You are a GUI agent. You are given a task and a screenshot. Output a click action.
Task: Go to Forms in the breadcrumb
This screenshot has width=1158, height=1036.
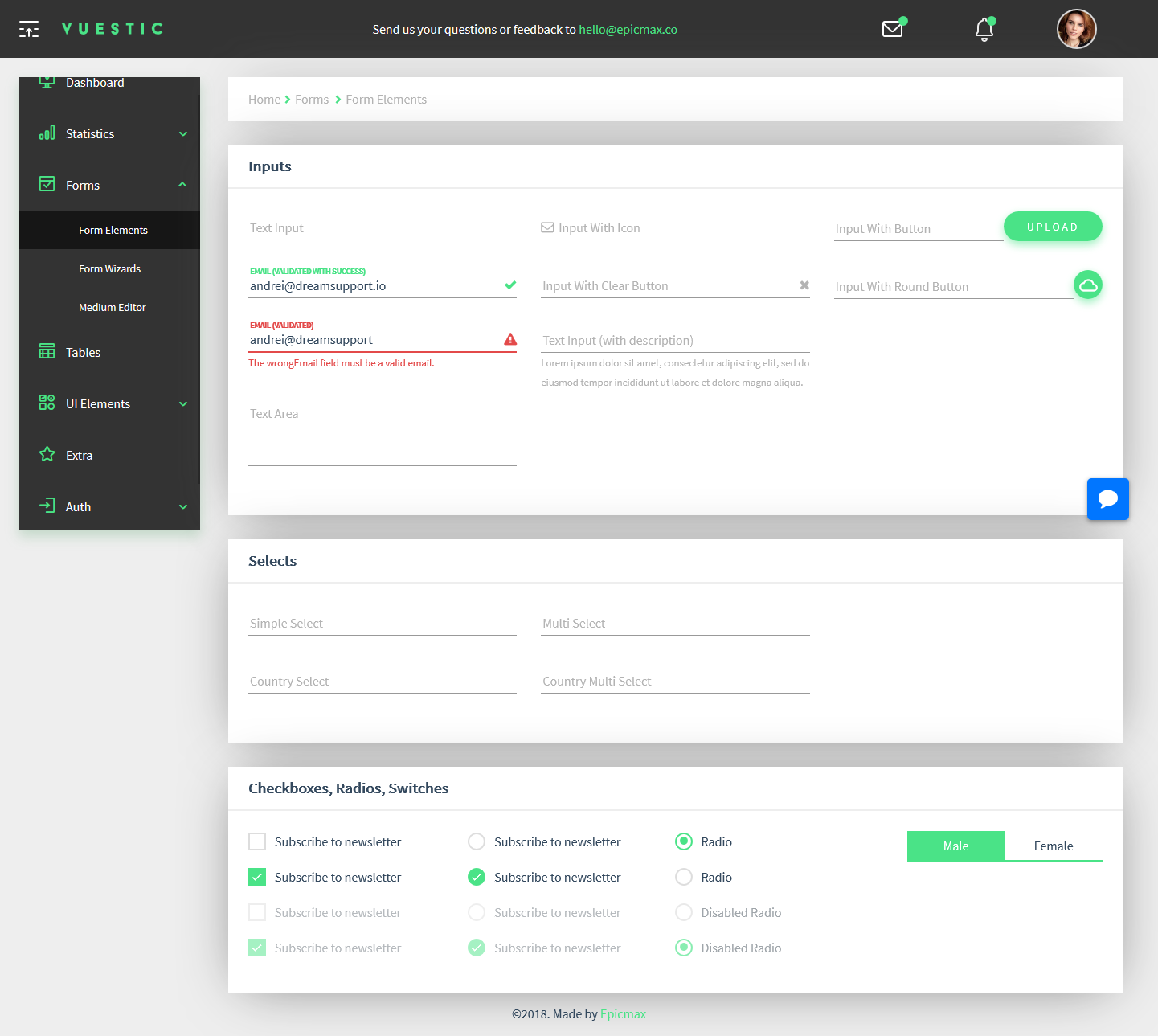312,99
